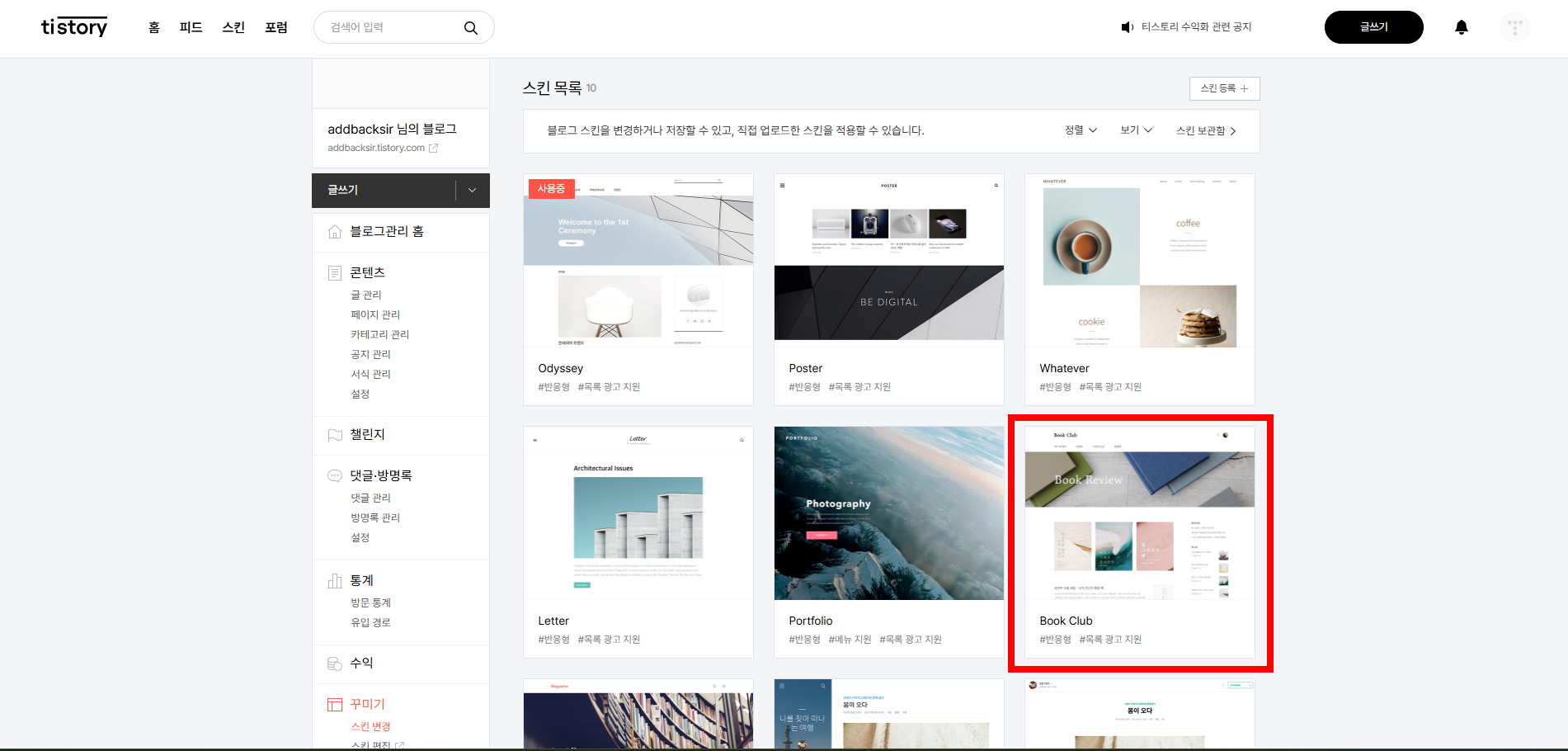
Task: Open 설정 under 댓글·방명록
Action: pyautogui.click(x=360, y=538)
